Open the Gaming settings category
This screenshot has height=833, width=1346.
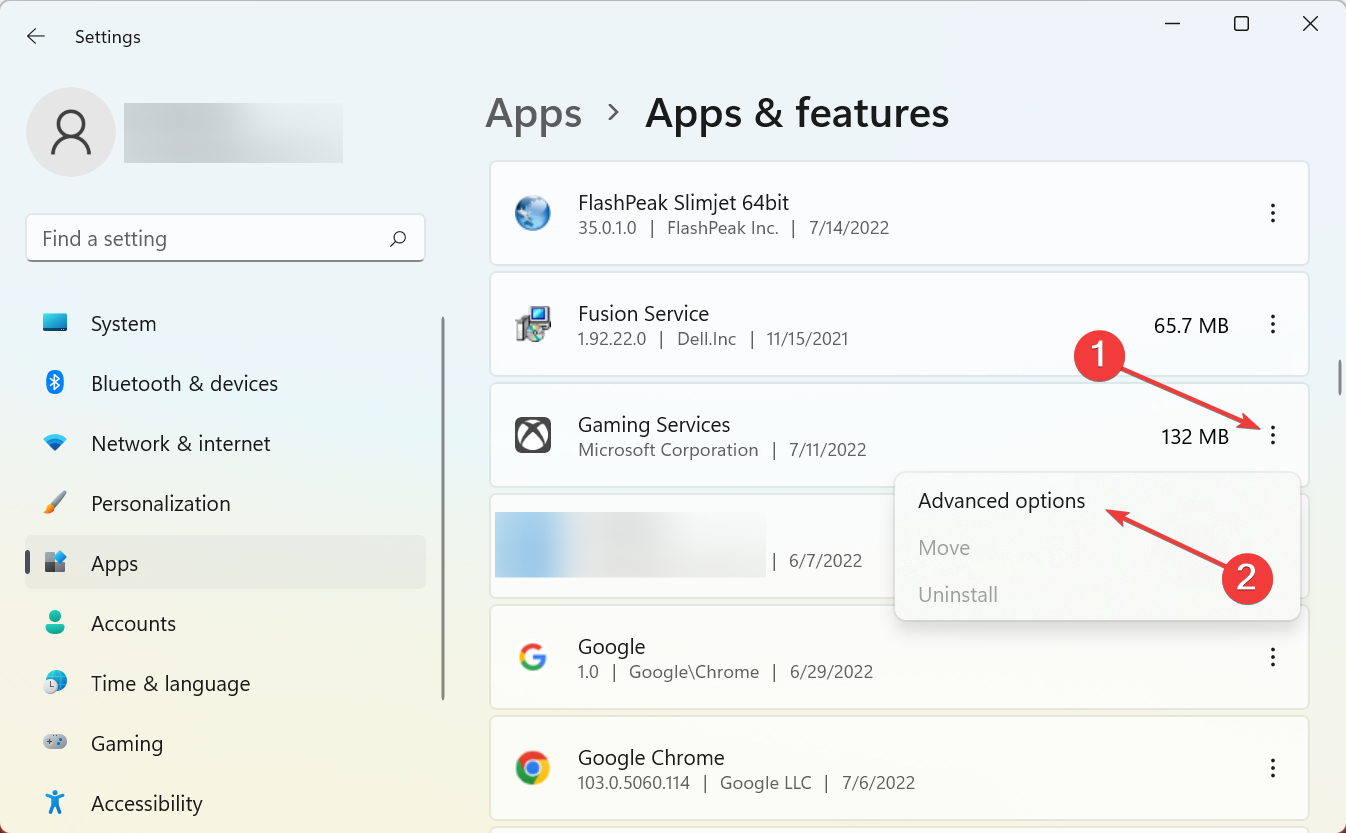(225, 744)
